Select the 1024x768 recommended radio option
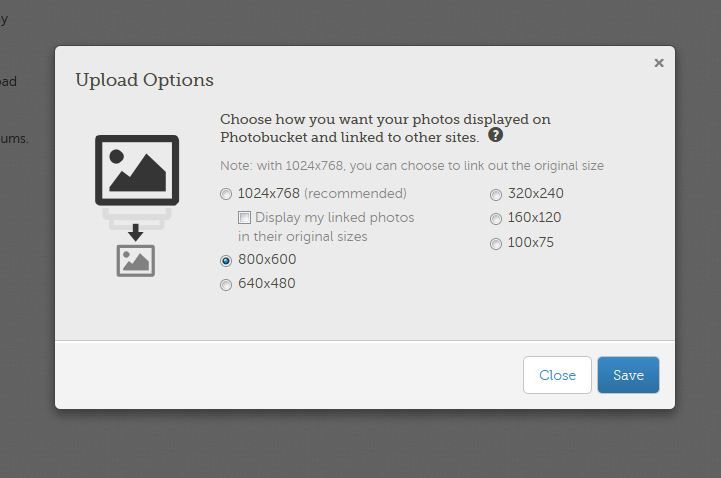The width and height of the screenshot is (721, 478). point(226,194)
